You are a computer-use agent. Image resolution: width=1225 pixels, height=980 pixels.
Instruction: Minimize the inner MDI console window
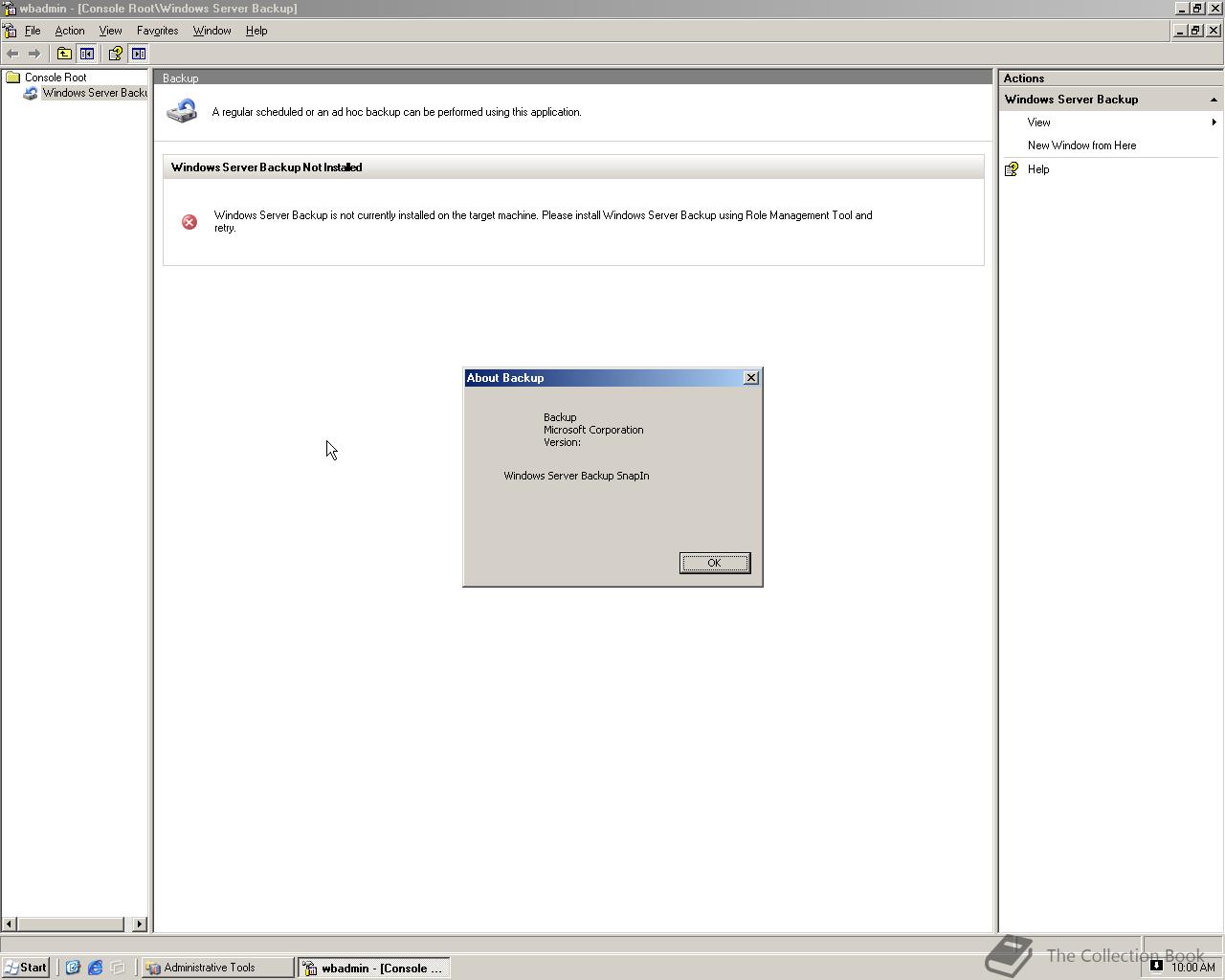(x=1181, y=31)
